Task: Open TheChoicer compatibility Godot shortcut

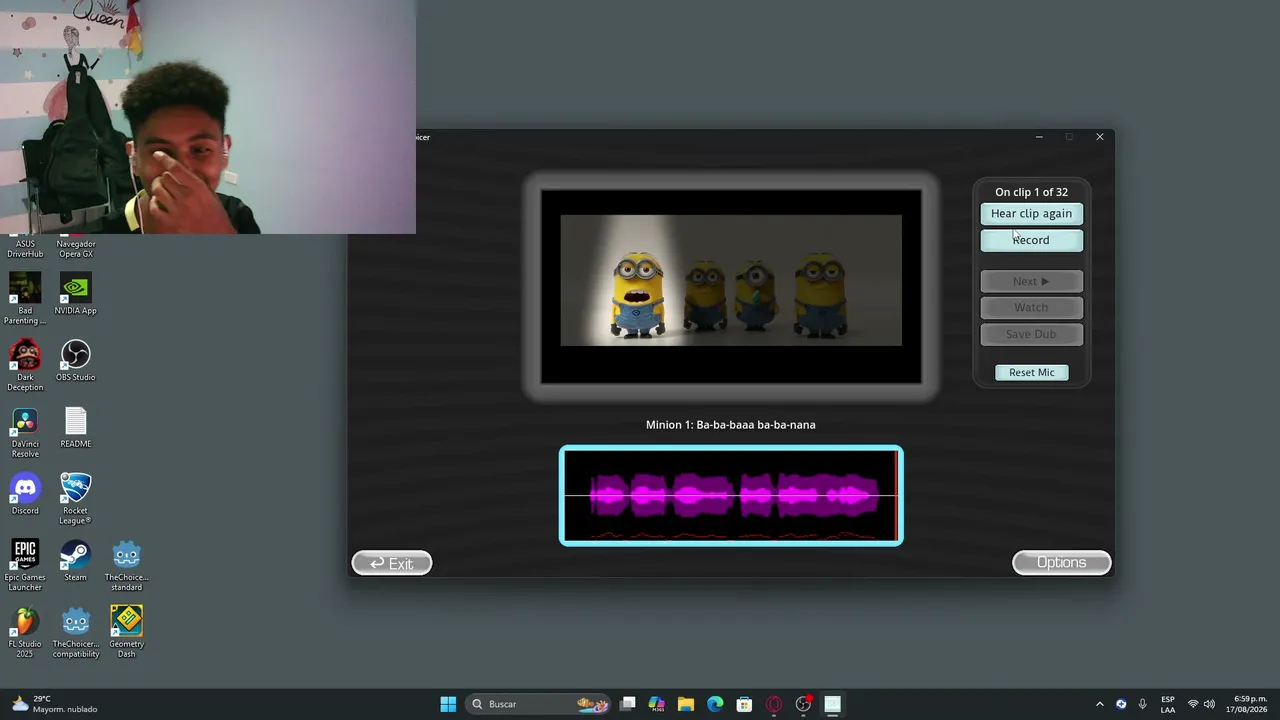Action: (76, 631)
